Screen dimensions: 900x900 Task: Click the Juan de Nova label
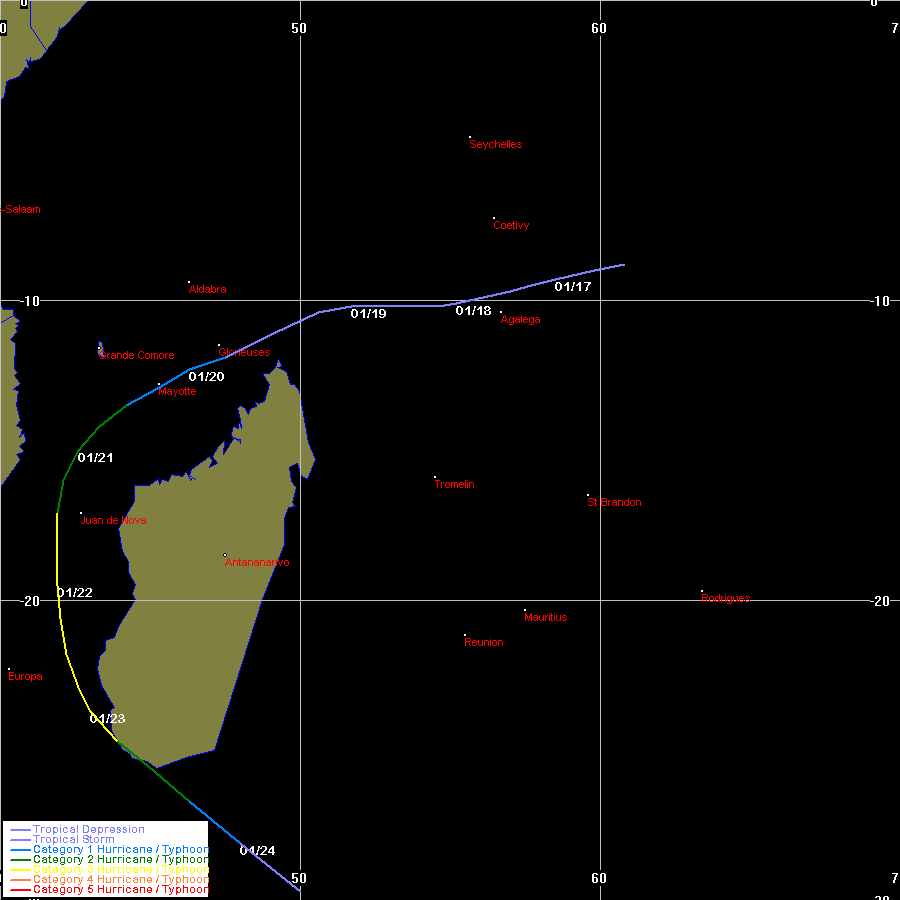113,520
